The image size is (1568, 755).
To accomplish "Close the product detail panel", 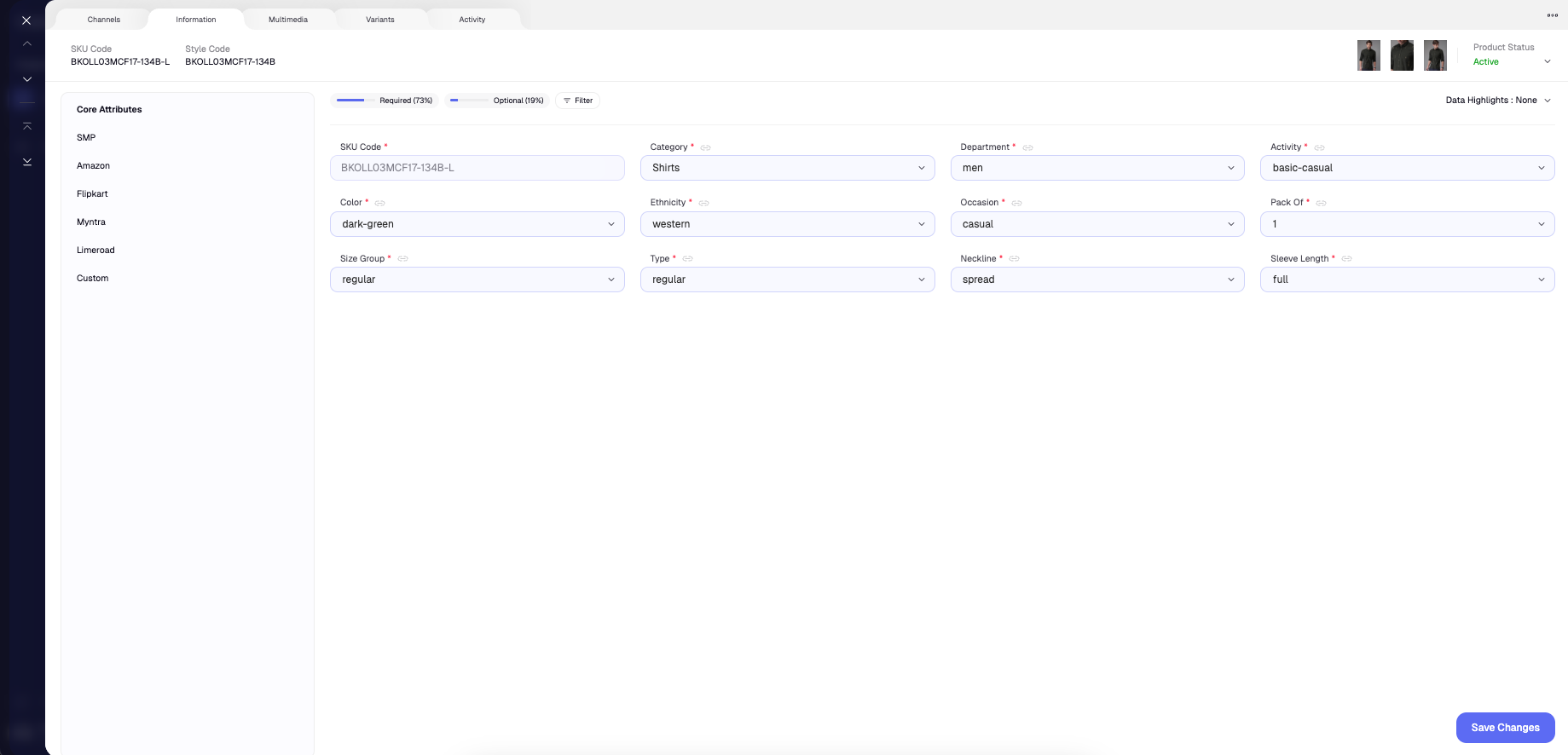I will point(26,20).
